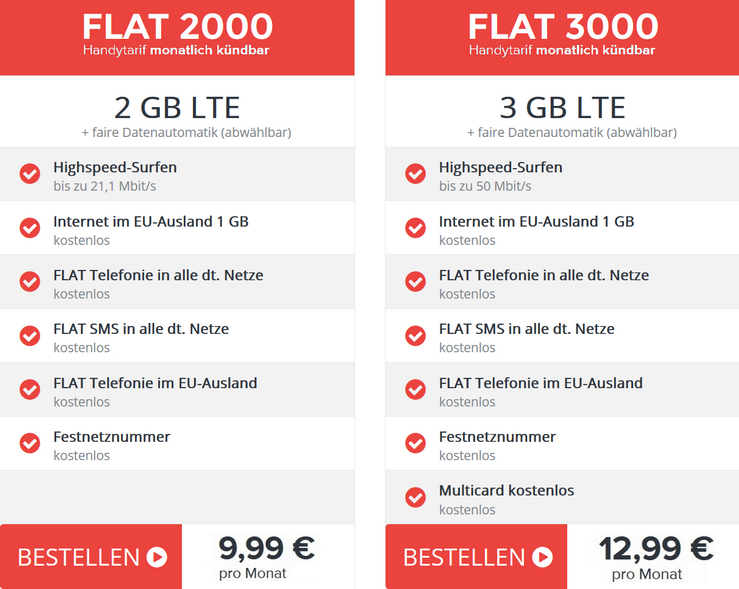
Task: Click the 2 GB LTE data volume heading
Action: point(177,107)
